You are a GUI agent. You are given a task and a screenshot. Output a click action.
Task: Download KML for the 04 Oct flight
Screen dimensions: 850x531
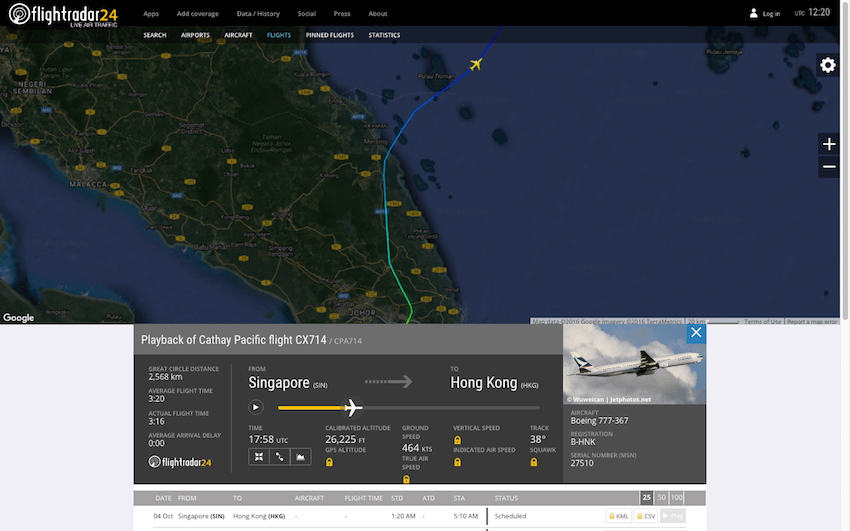click(x=618, y=516)
